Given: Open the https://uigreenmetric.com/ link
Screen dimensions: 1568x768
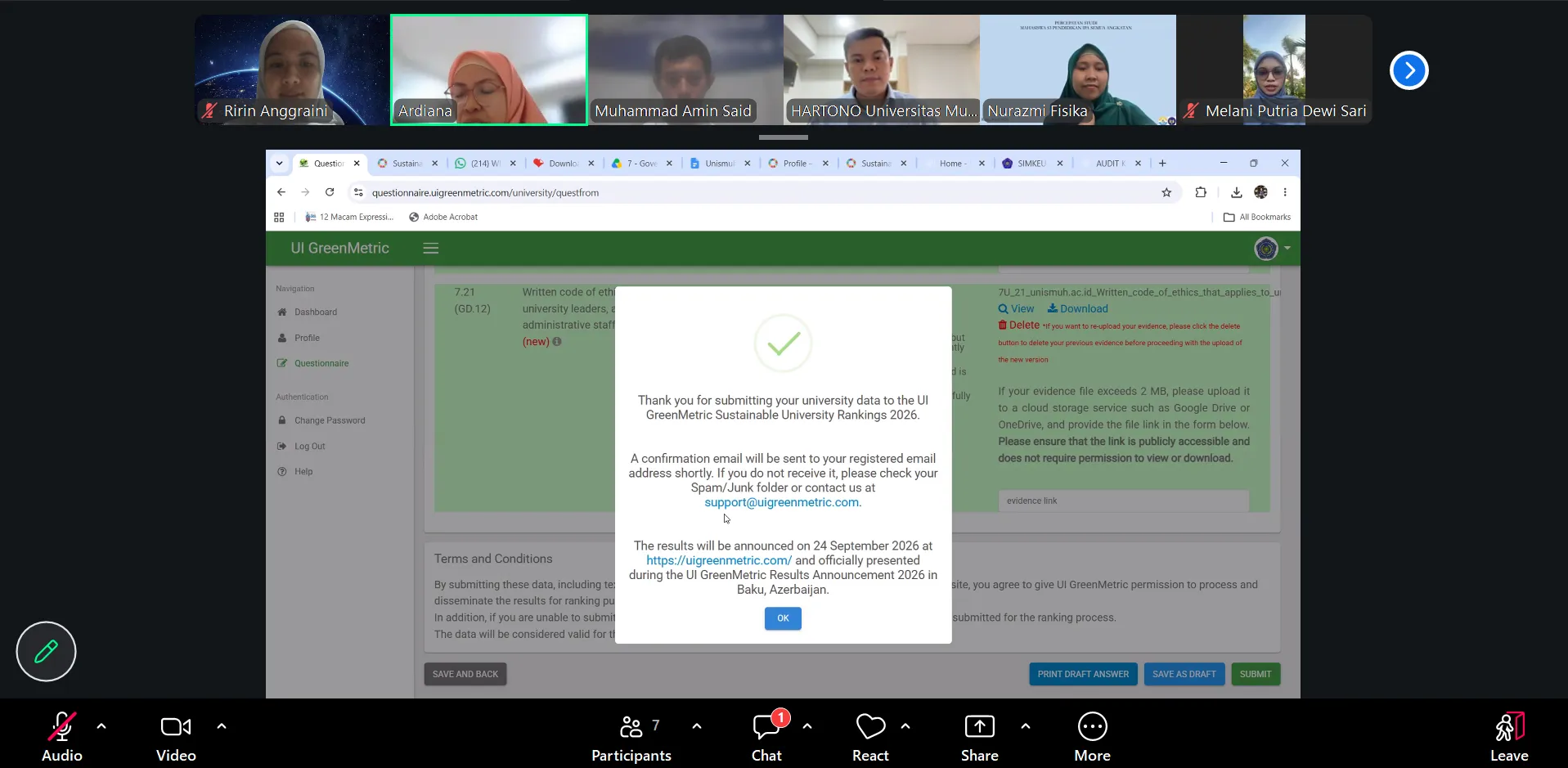Looking at the screenshot, I should pyautogui.click(x=719, y=560).
